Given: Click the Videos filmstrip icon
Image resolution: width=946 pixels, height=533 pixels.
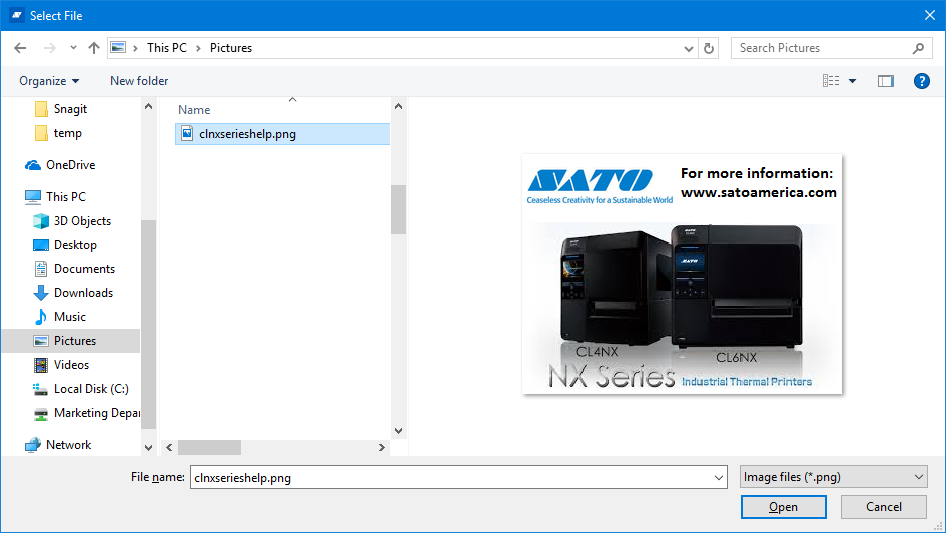Looking at the screenshot, I should point(41,365).
